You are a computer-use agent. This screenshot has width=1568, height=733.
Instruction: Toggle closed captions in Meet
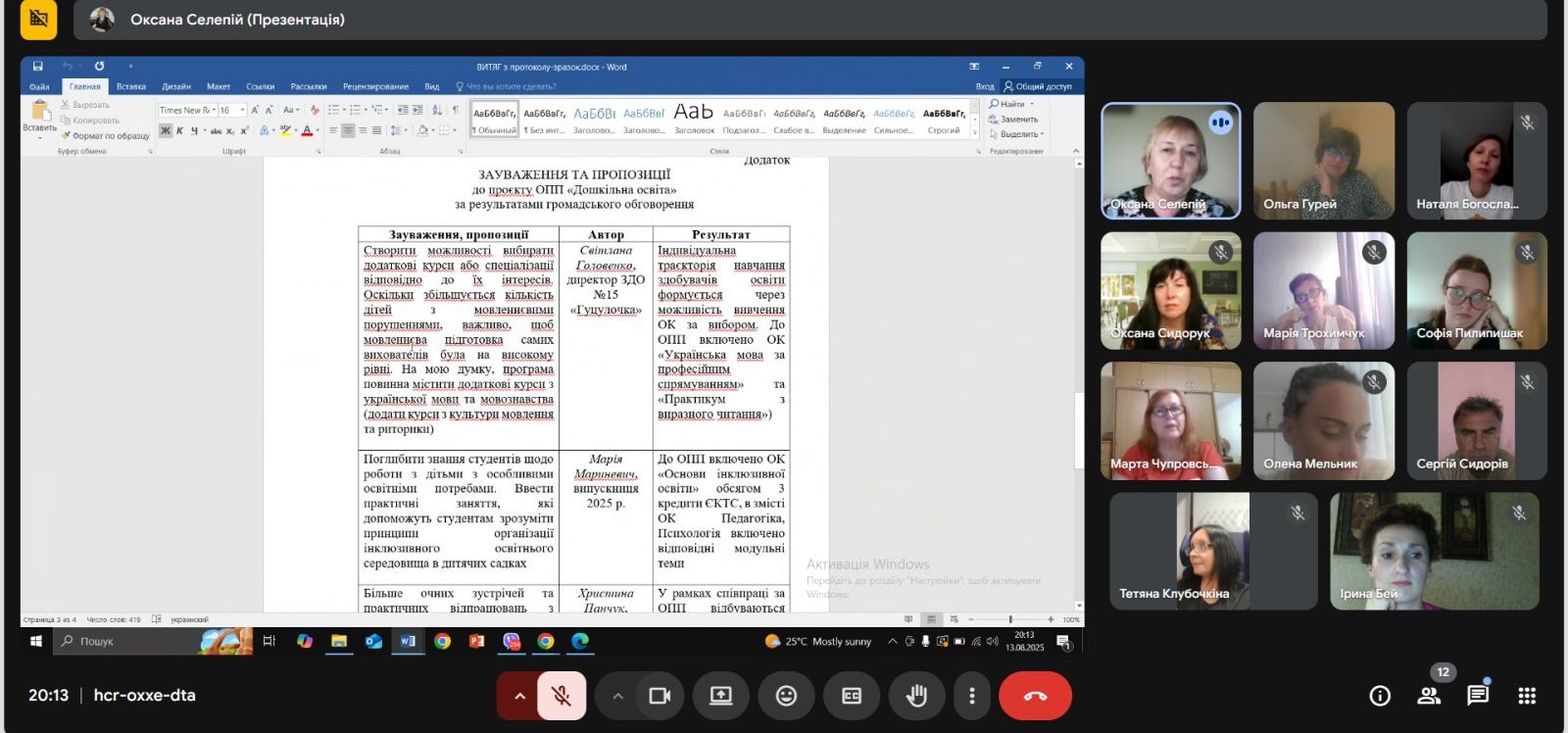point(852,696)
